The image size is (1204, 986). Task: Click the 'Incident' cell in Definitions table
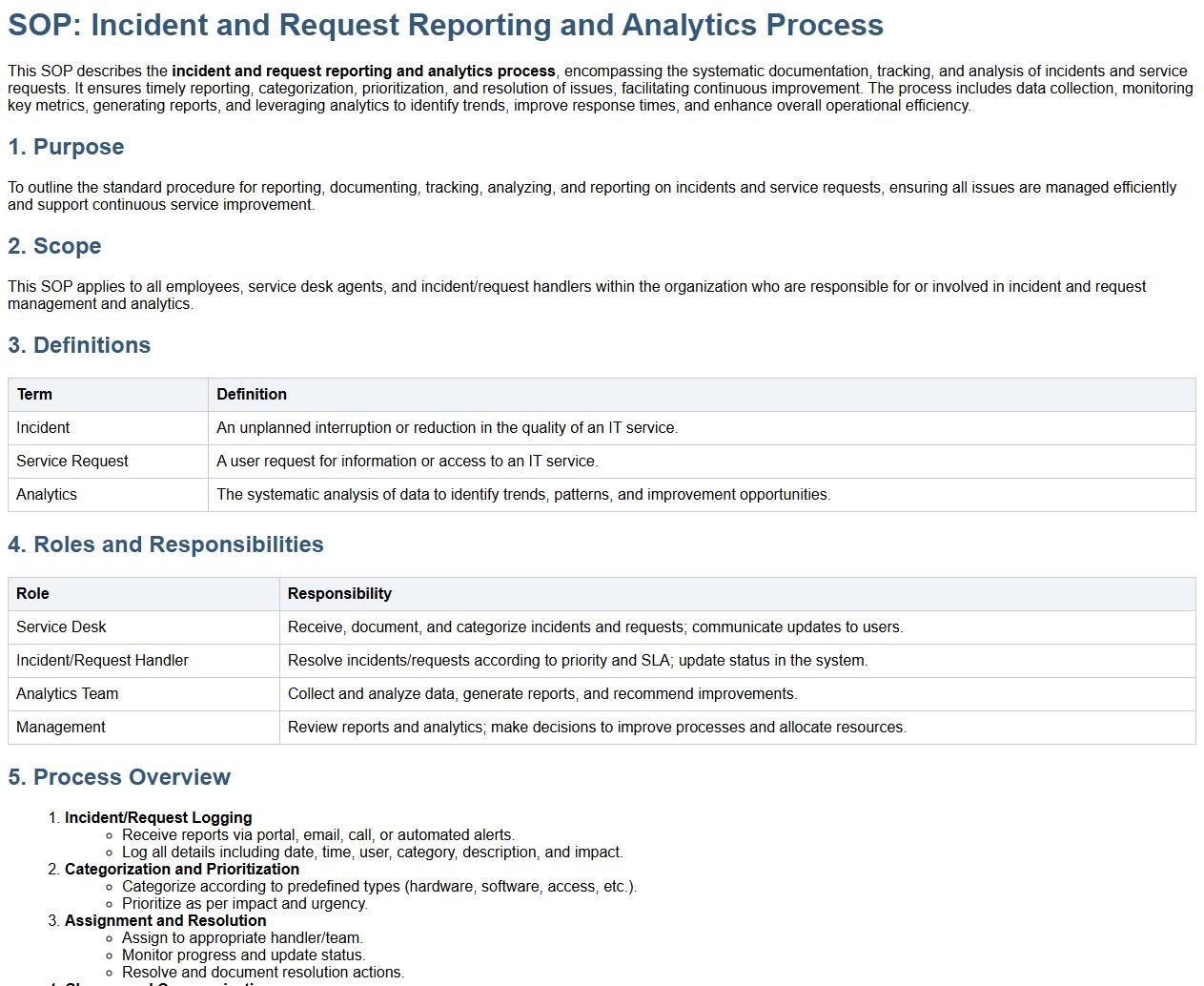(43, 428)
